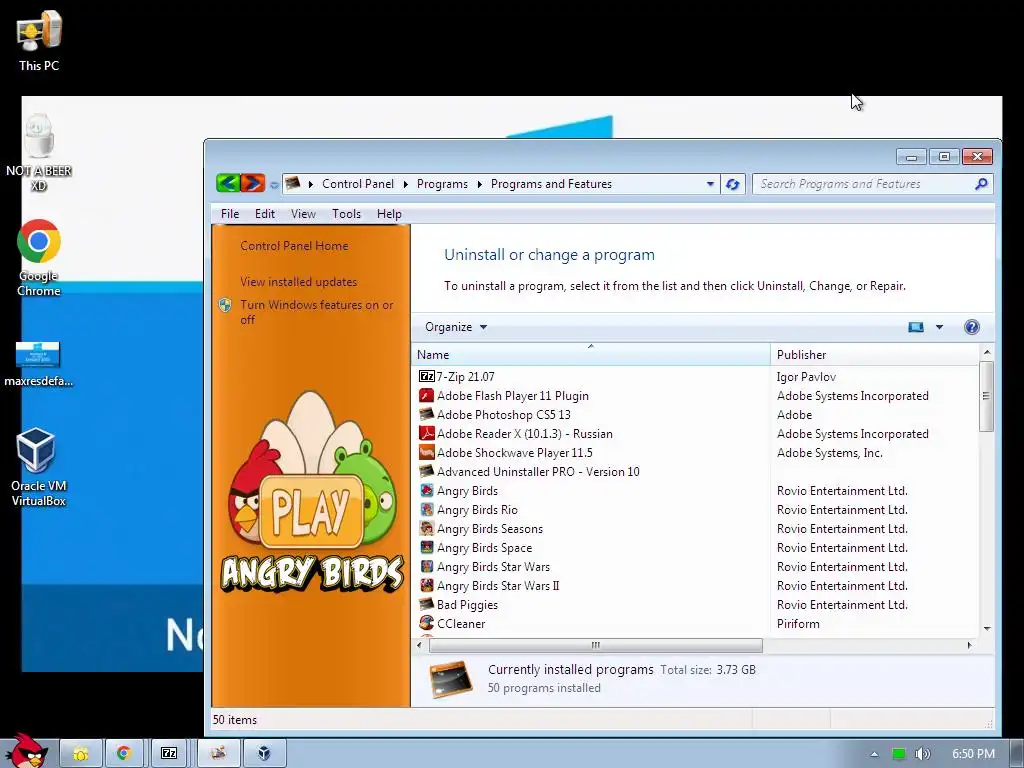This screenshot has width=1024, height=768.
Task: Select the Adobe Shockwave Player 11.5 icon
Action: pos(426,452)
